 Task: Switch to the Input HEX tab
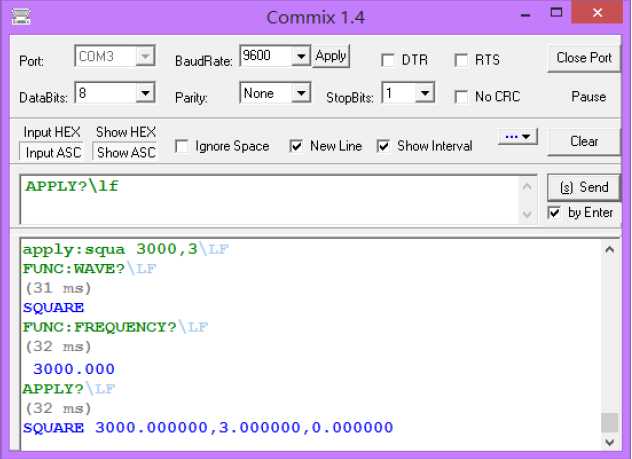tap(52, 132)
